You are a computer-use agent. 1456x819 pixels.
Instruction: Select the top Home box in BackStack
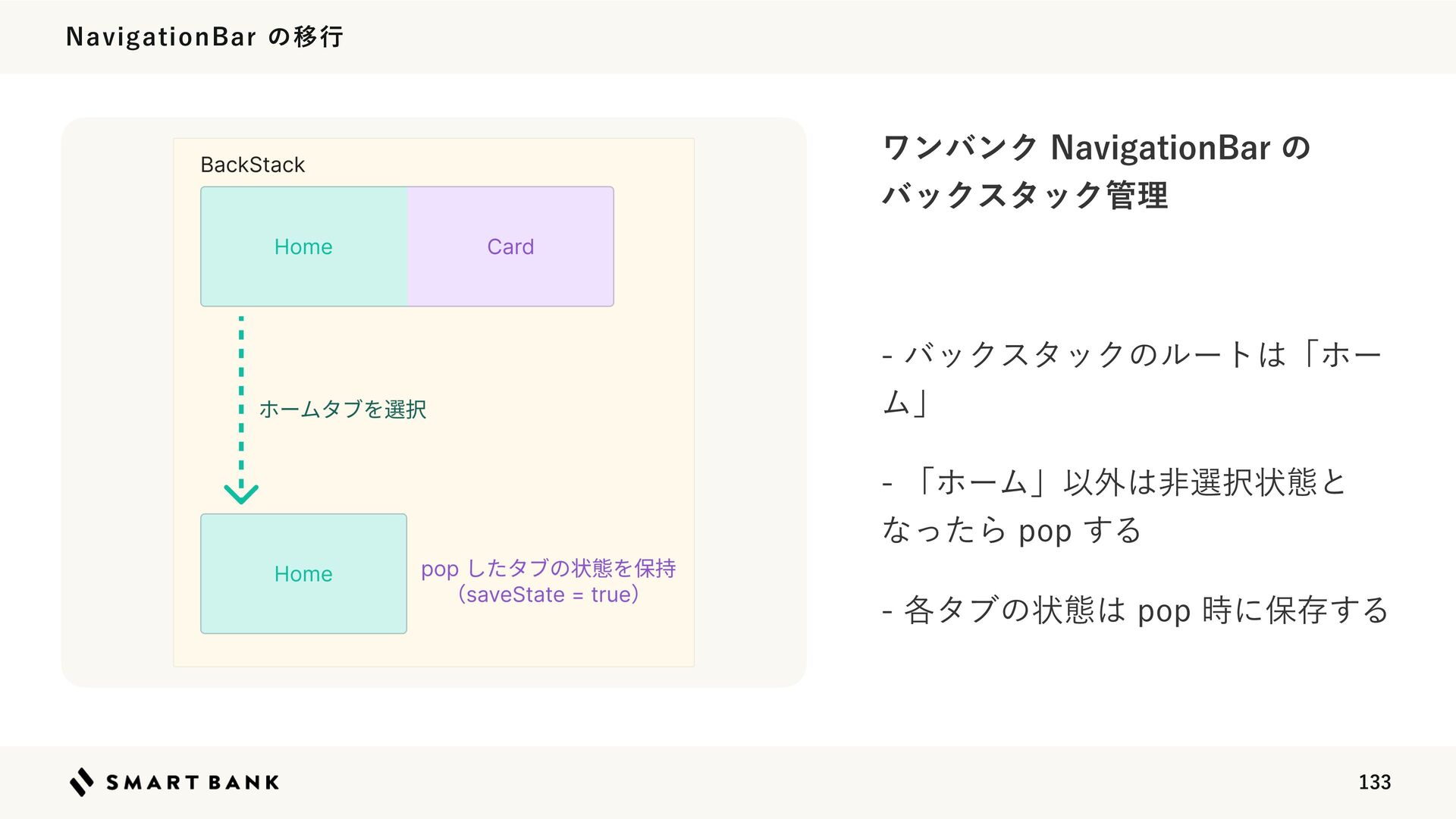(303, 246)
